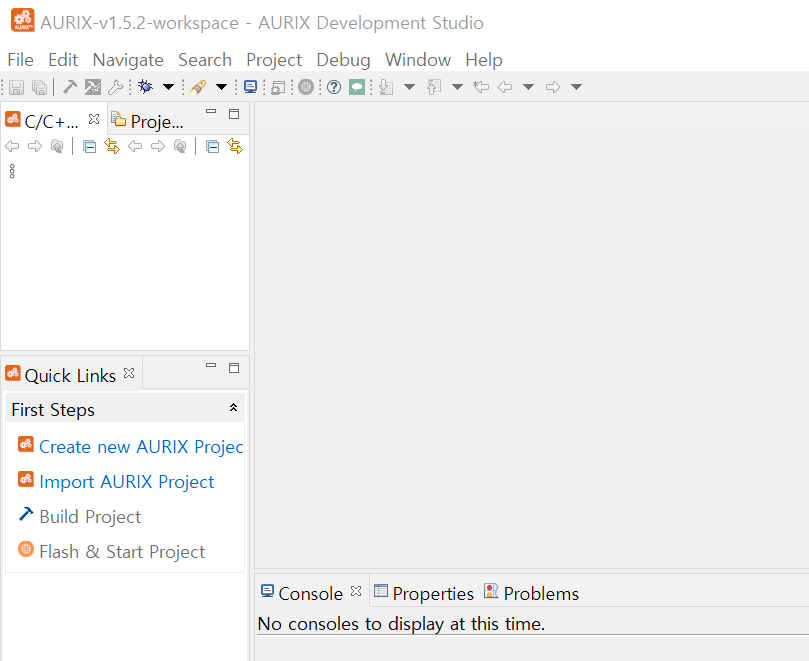Viewport: 809px width, 661px height.
Task: Open the Navigate menu
Action: point(128,60)
